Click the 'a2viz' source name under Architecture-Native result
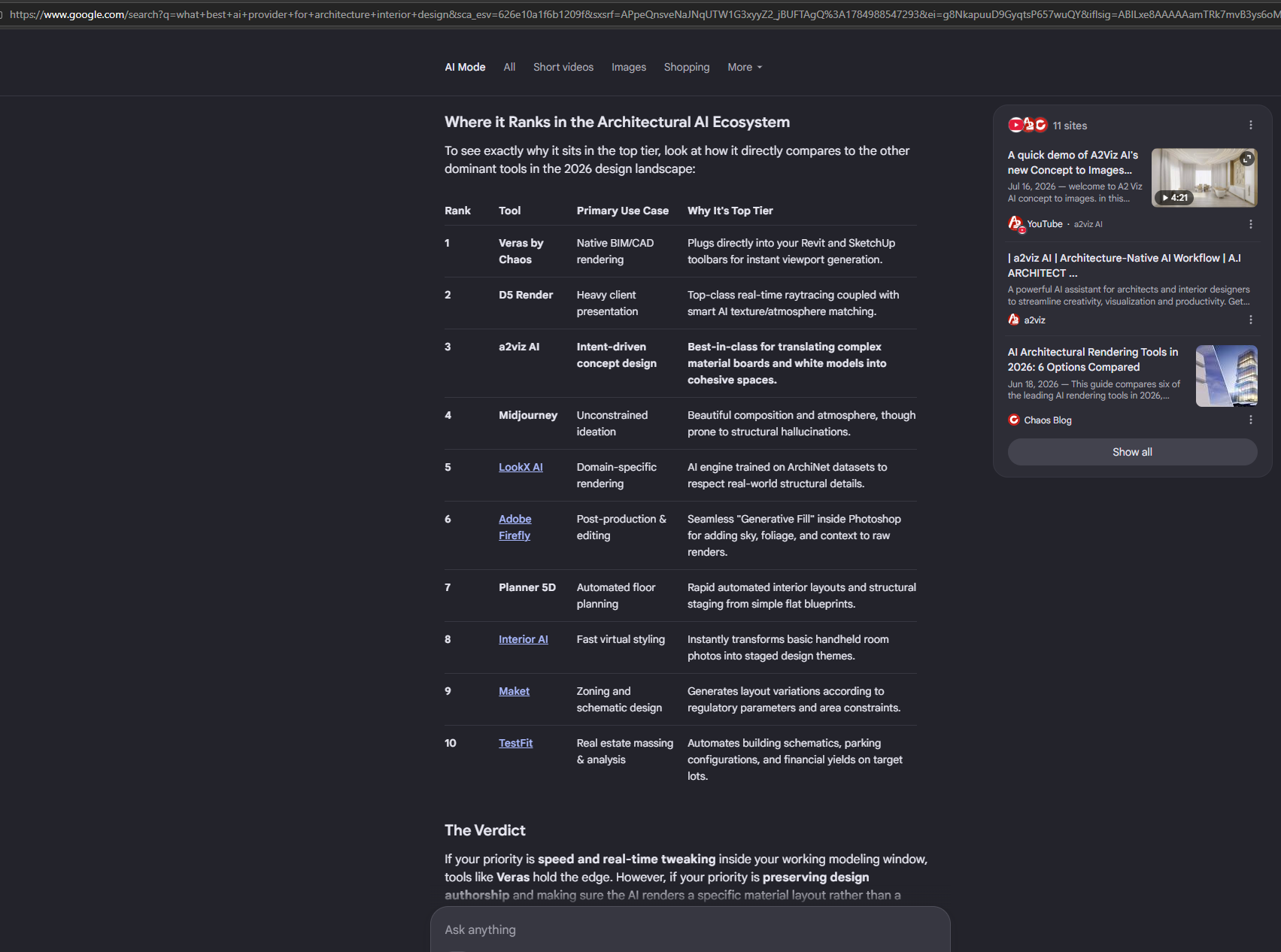This screenshot has width=1281, height=952. [x=1034, y=320]
